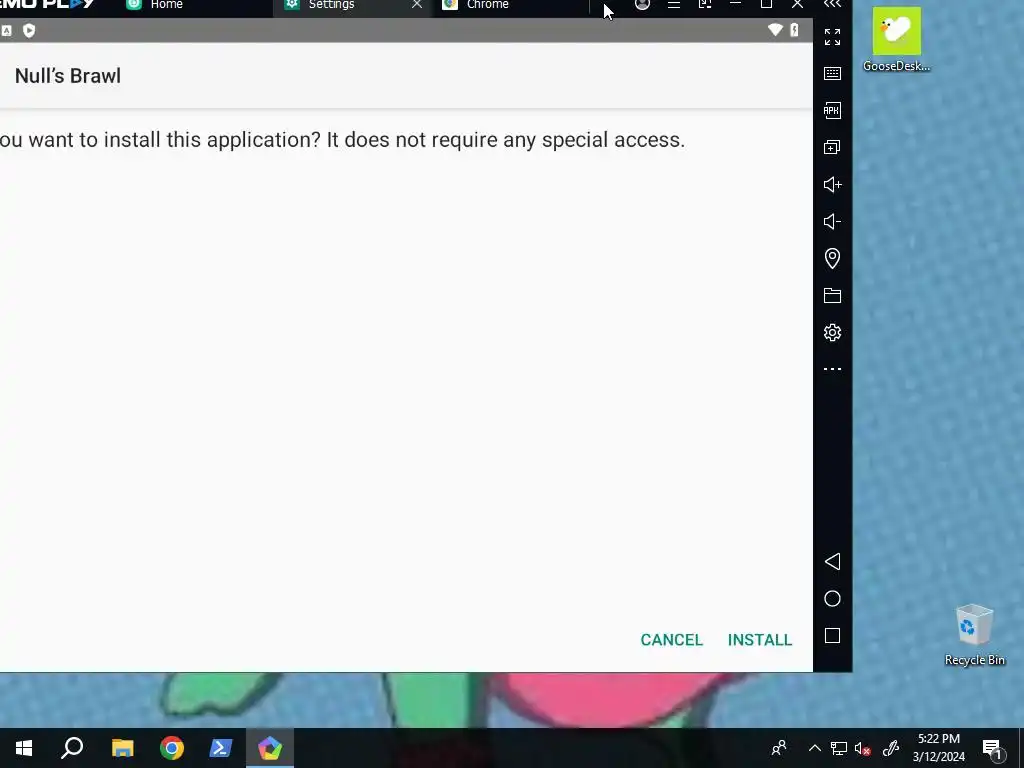Click CANCEL on the install prompt
Image resolution: width=1024 pixels, height=768 pixels.
click(671, 639)
